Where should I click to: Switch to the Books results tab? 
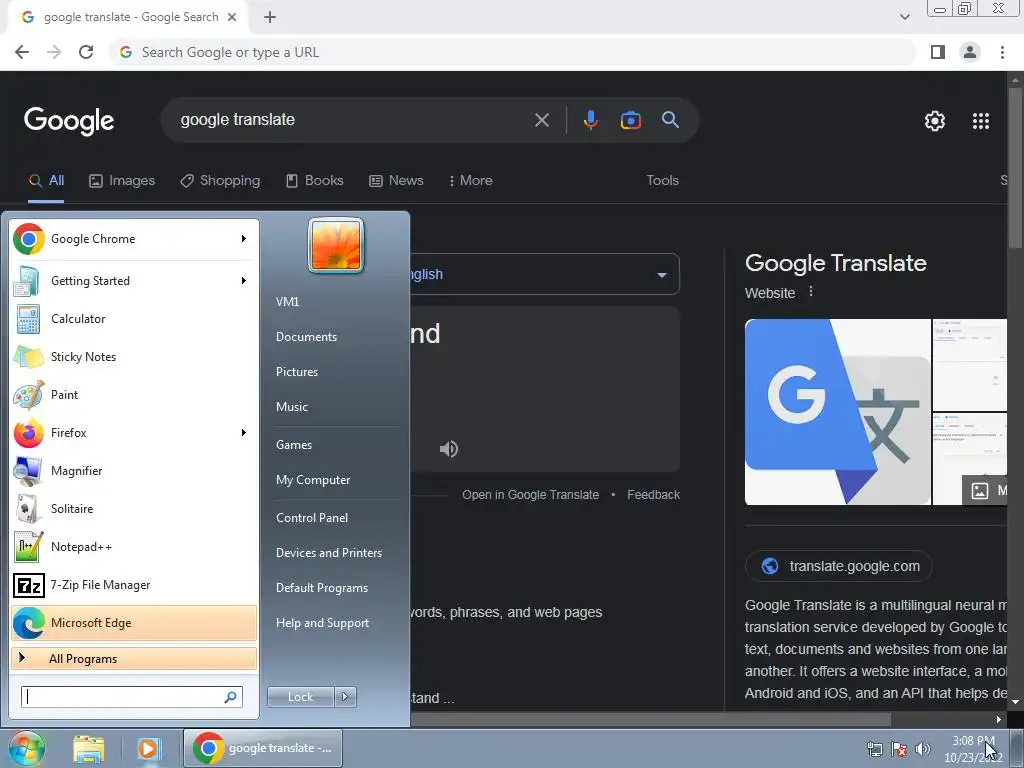tap(315, 180)
